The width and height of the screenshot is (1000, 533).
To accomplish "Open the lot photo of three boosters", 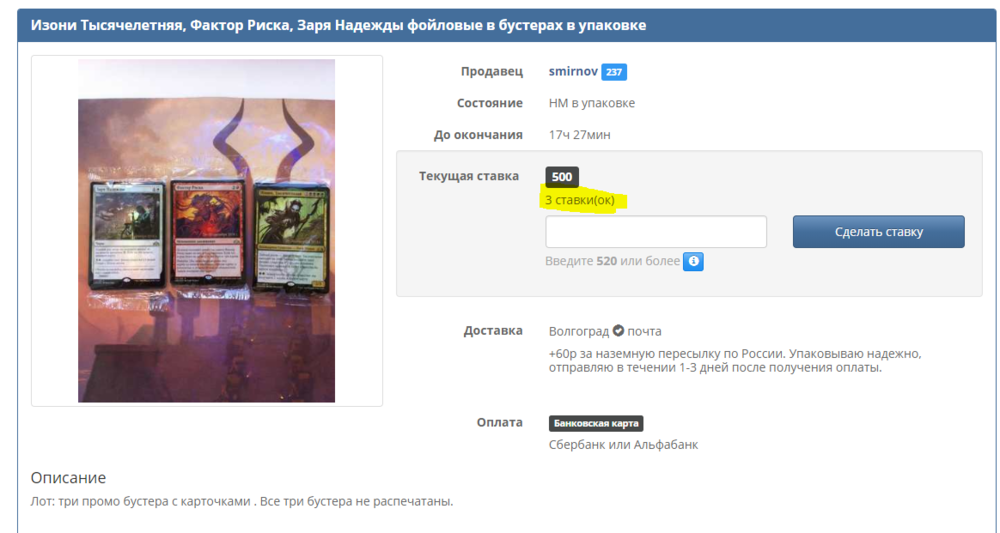I will [207, 231].
